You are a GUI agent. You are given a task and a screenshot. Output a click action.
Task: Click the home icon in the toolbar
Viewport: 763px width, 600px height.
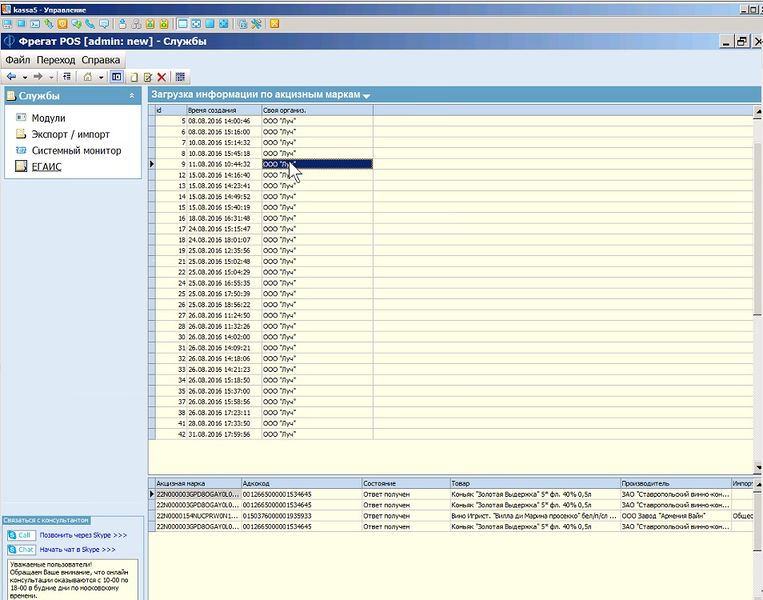pos(88,76)
